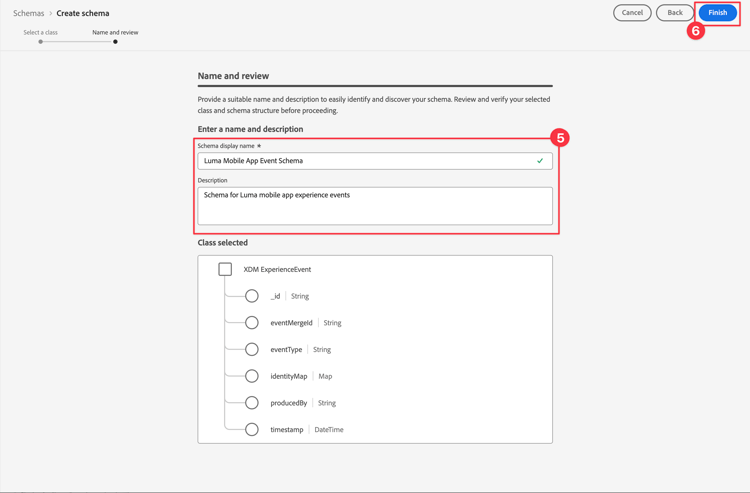
Task: Select the timestamp field label
Action: (286, 430)
